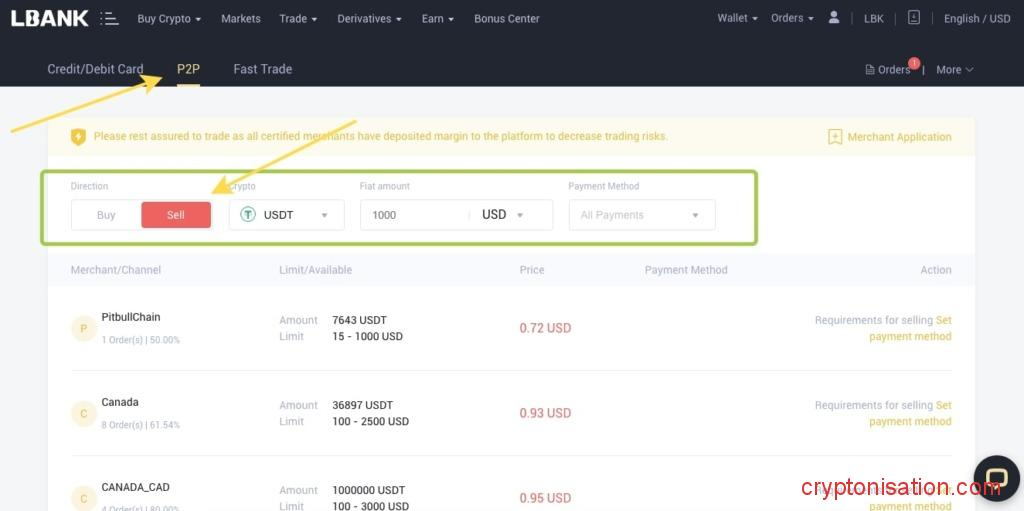Click the Merchant Application bookmark icon
The width and height of the screenshot is (1024, 511).
pos(835,137)
